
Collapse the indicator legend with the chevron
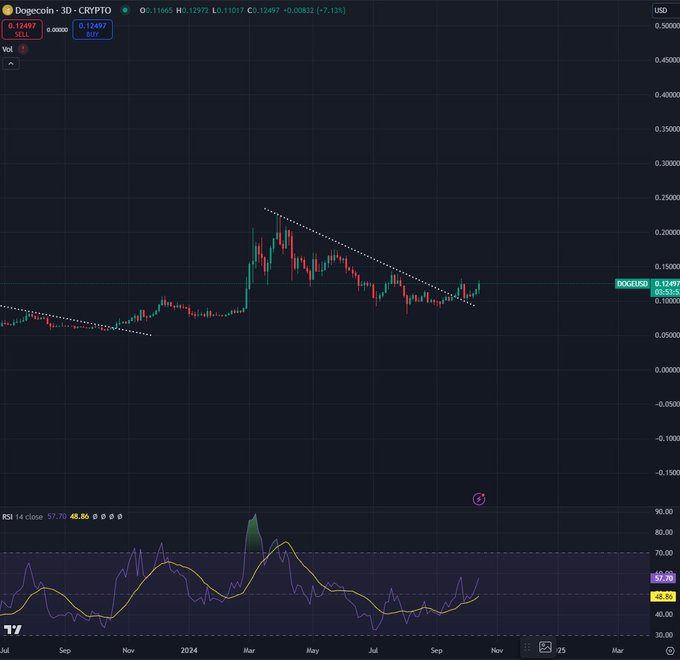click(x=11, y=64)
